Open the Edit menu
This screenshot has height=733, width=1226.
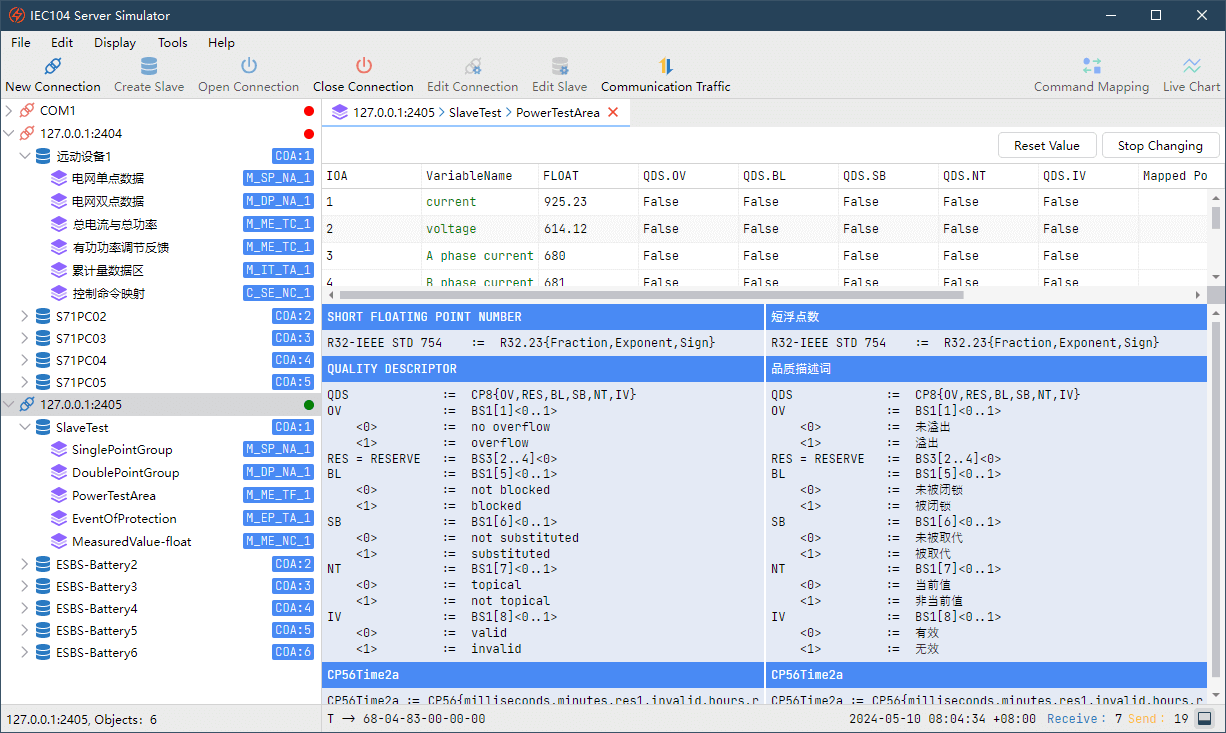(62, 43)
